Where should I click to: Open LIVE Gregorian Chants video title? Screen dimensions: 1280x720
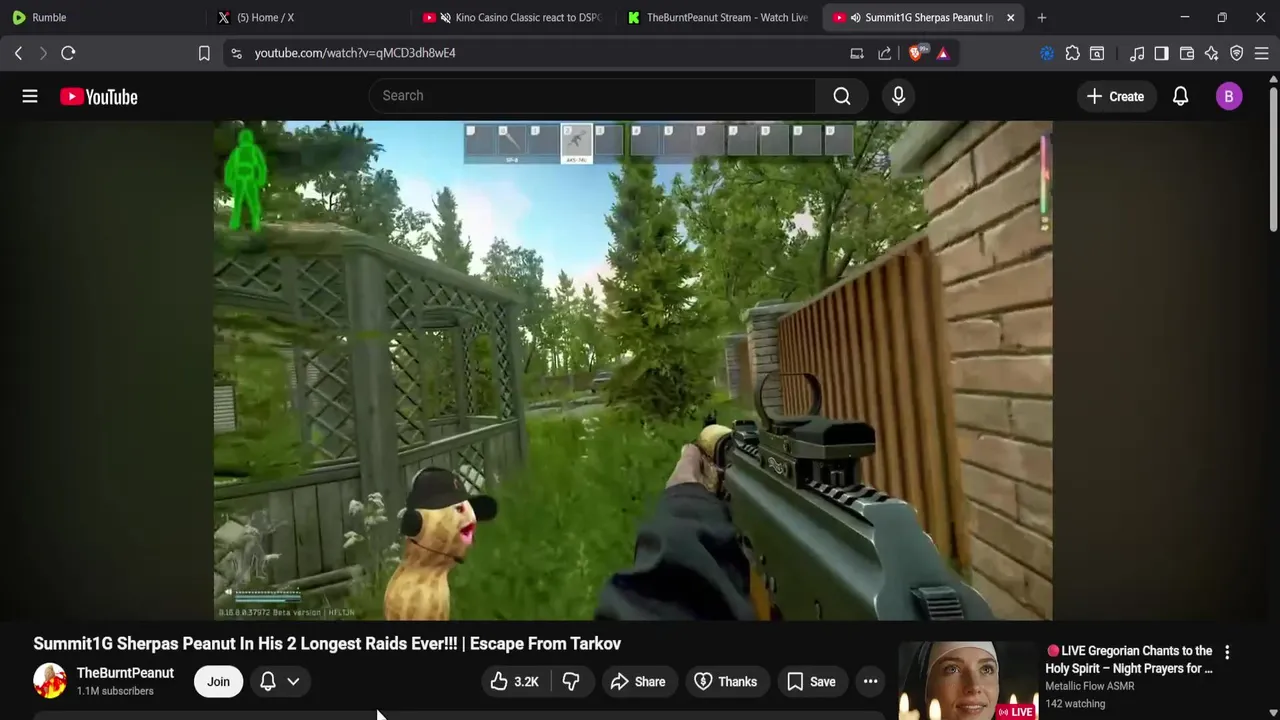1129,660
